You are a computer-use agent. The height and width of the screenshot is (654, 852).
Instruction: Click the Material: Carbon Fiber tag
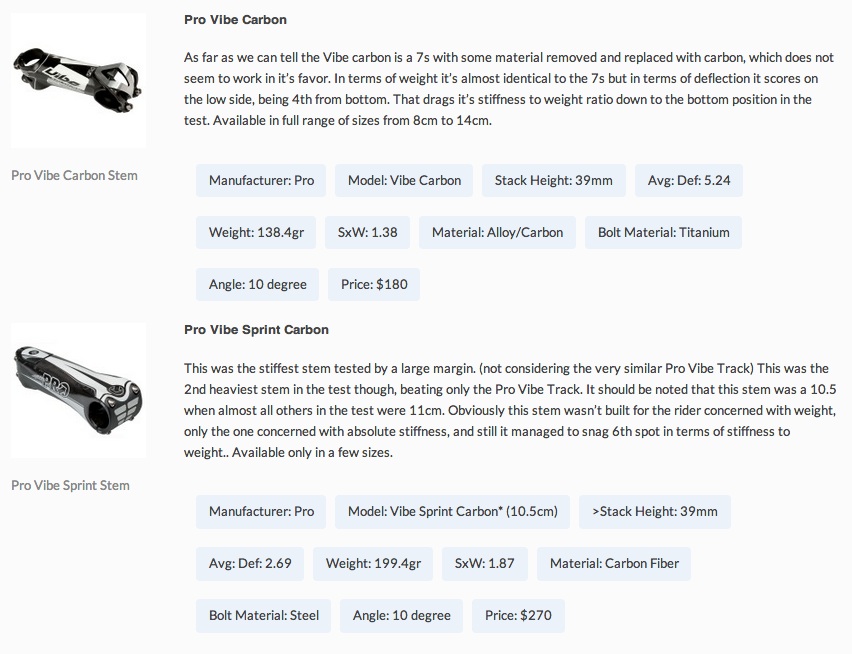(614, 563)
